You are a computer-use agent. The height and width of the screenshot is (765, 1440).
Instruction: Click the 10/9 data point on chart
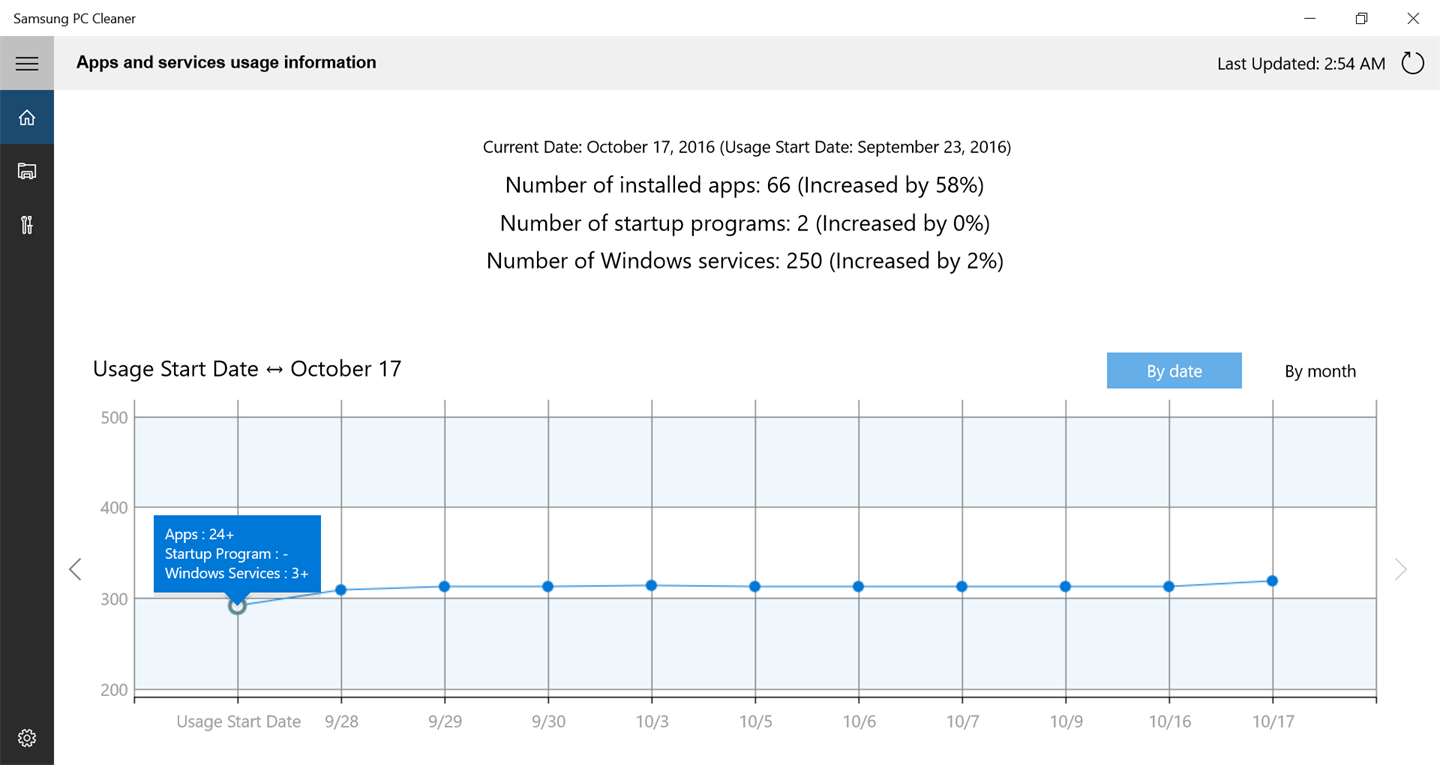(1065, 586)
